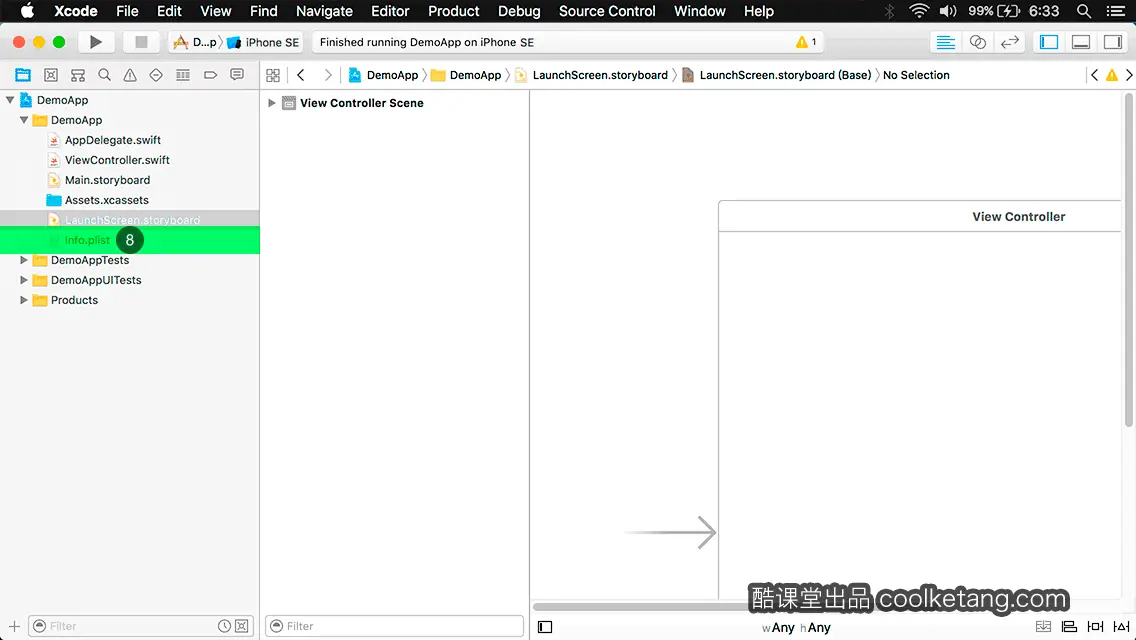The image size is (1136, 640).
Task: Expand the Products folder
Action: (24, 299)
